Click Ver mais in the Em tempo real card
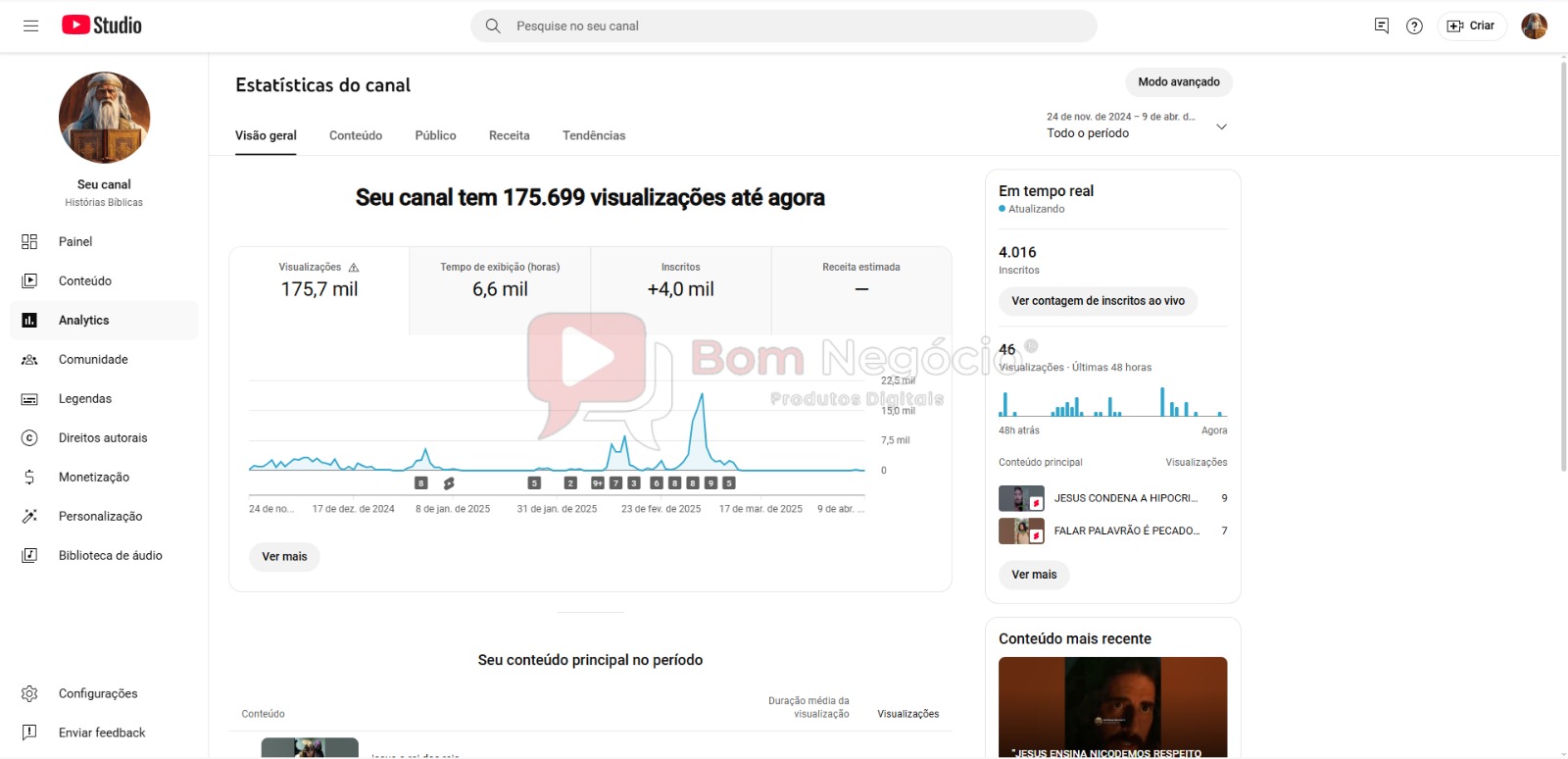The width and height of the screenshot is (1568, 759). [x=1034, y=575]
